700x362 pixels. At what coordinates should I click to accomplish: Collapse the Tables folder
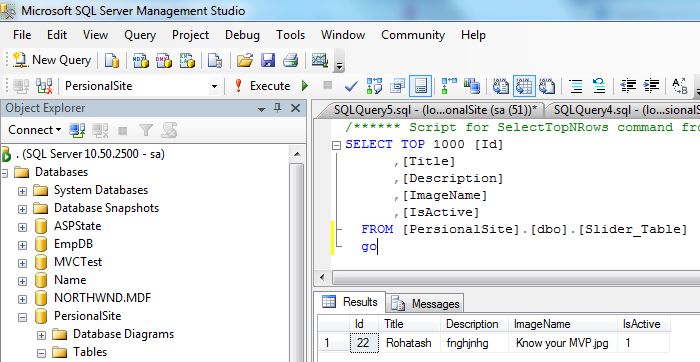point(41,353)
